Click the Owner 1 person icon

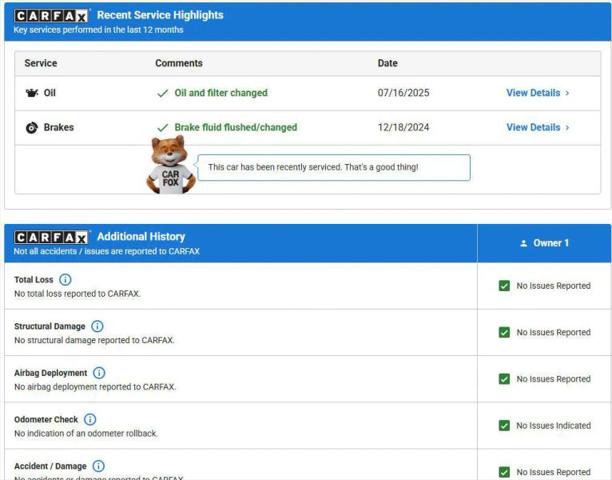click(524, 244)
